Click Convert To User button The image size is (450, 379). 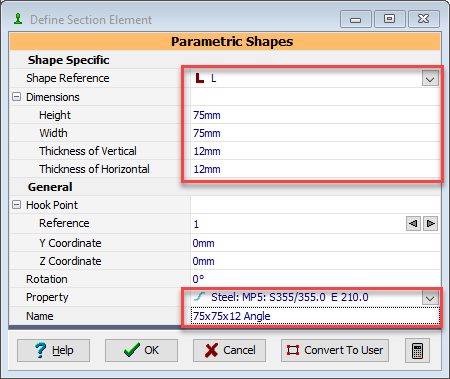[x=335, y=350]
